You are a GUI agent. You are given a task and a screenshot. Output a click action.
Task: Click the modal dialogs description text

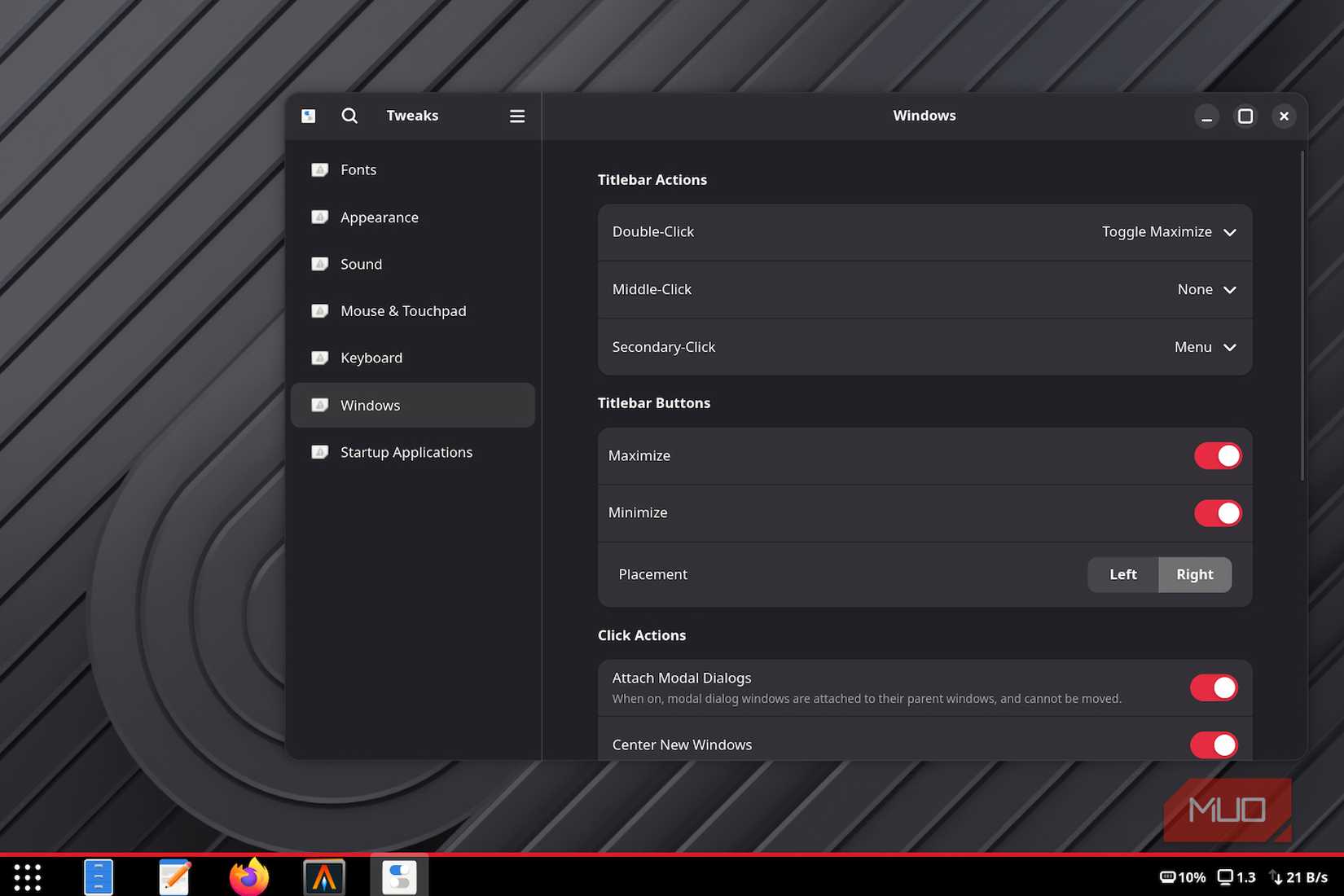click(867, 698)
